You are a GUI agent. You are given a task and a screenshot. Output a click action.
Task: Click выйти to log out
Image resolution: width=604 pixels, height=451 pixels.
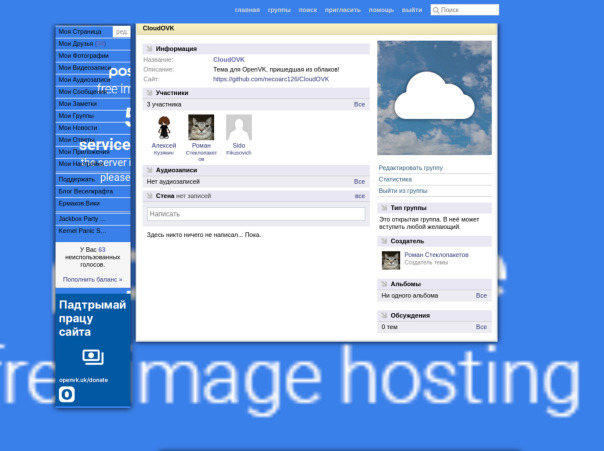point(412,10)
